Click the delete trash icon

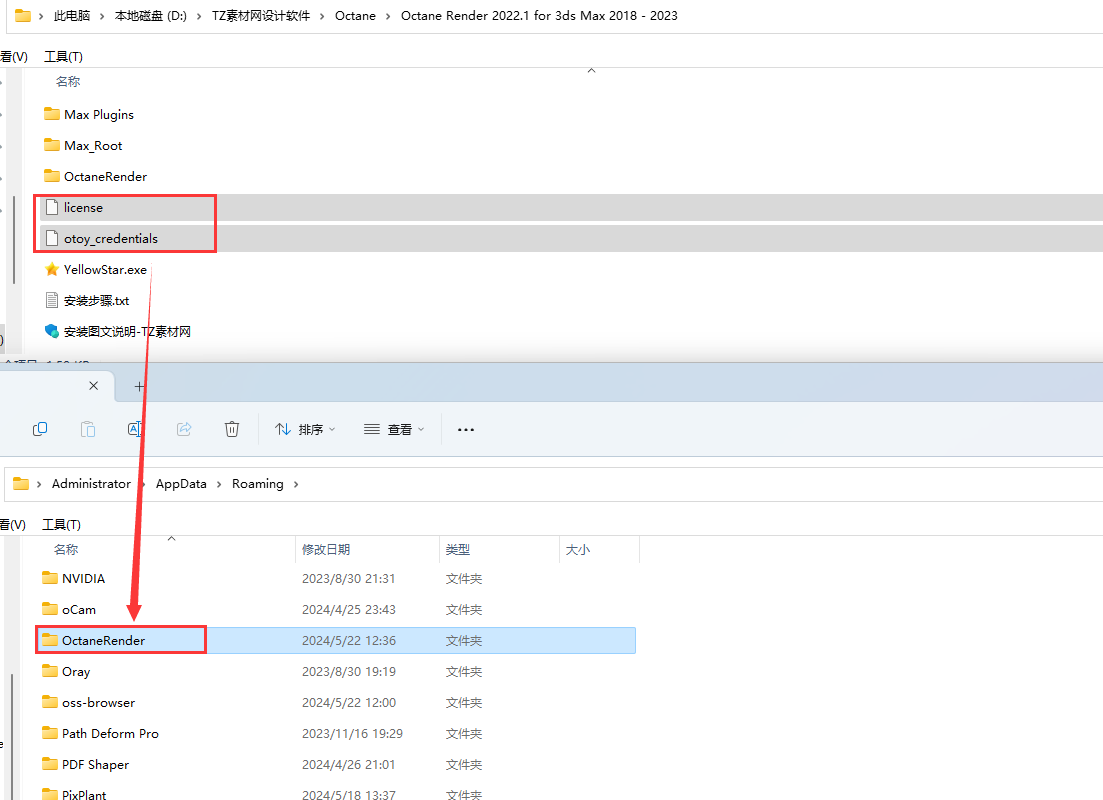pyautogui.click(x=231, y=428)
